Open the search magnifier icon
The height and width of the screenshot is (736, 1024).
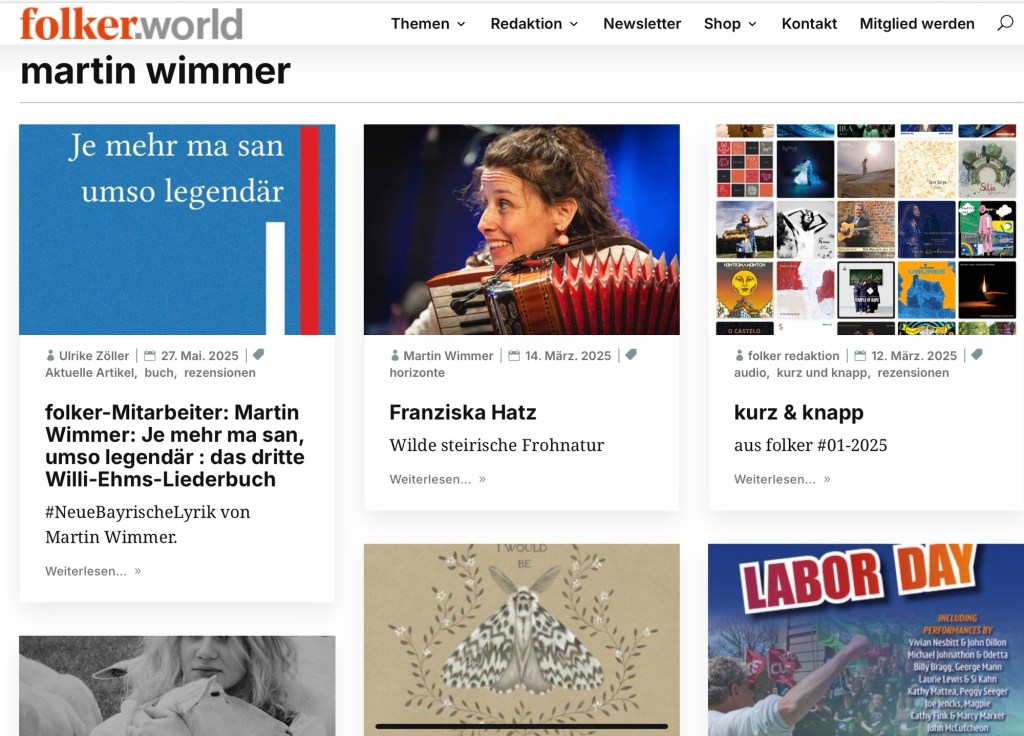pos(1004,24)
